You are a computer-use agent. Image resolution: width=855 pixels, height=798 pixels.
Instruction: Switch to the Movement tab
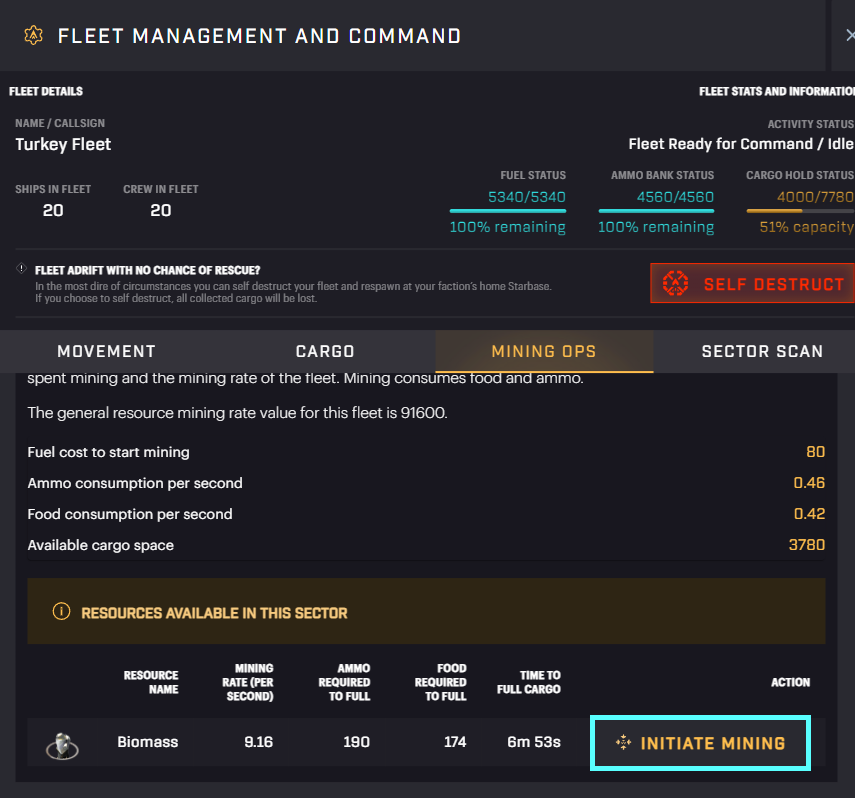click(107, 351)
